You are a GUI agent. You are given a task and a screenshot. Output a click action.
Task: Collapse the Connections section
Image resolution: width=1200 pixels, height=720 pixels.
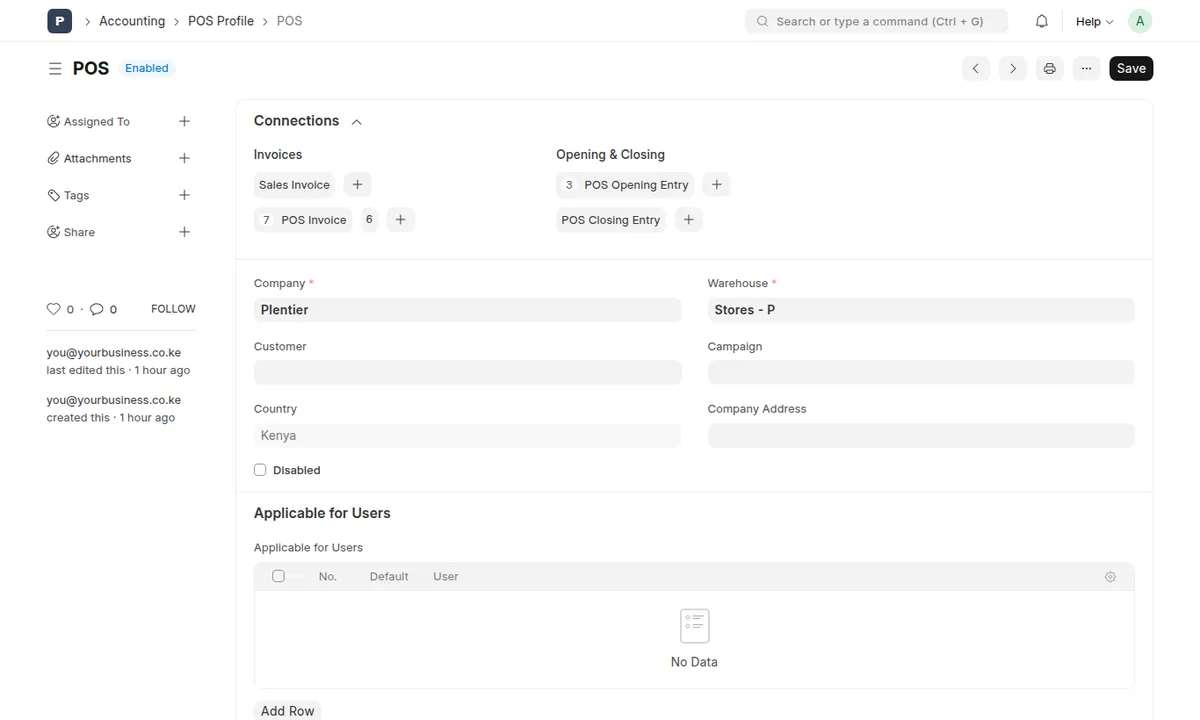[x=357, y=122]
